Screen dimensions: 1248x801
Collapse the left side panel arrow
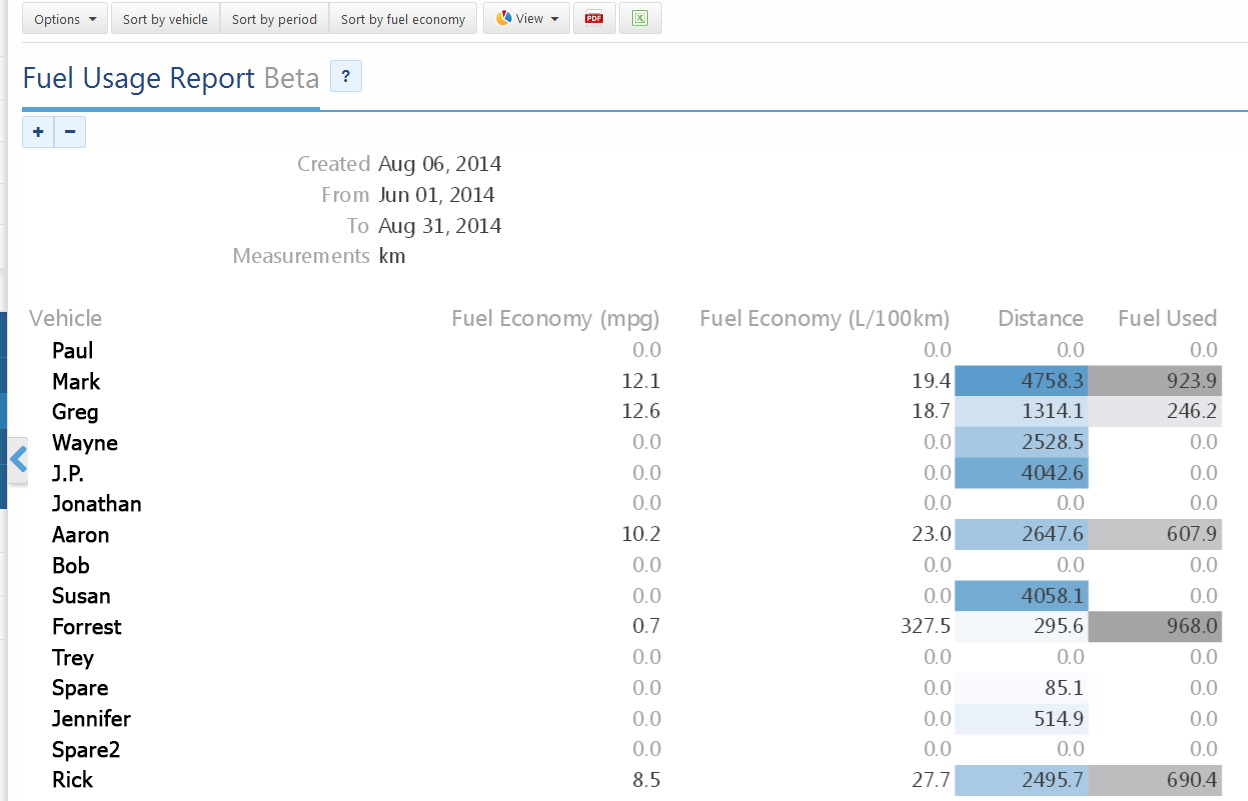tap(18, 459)
